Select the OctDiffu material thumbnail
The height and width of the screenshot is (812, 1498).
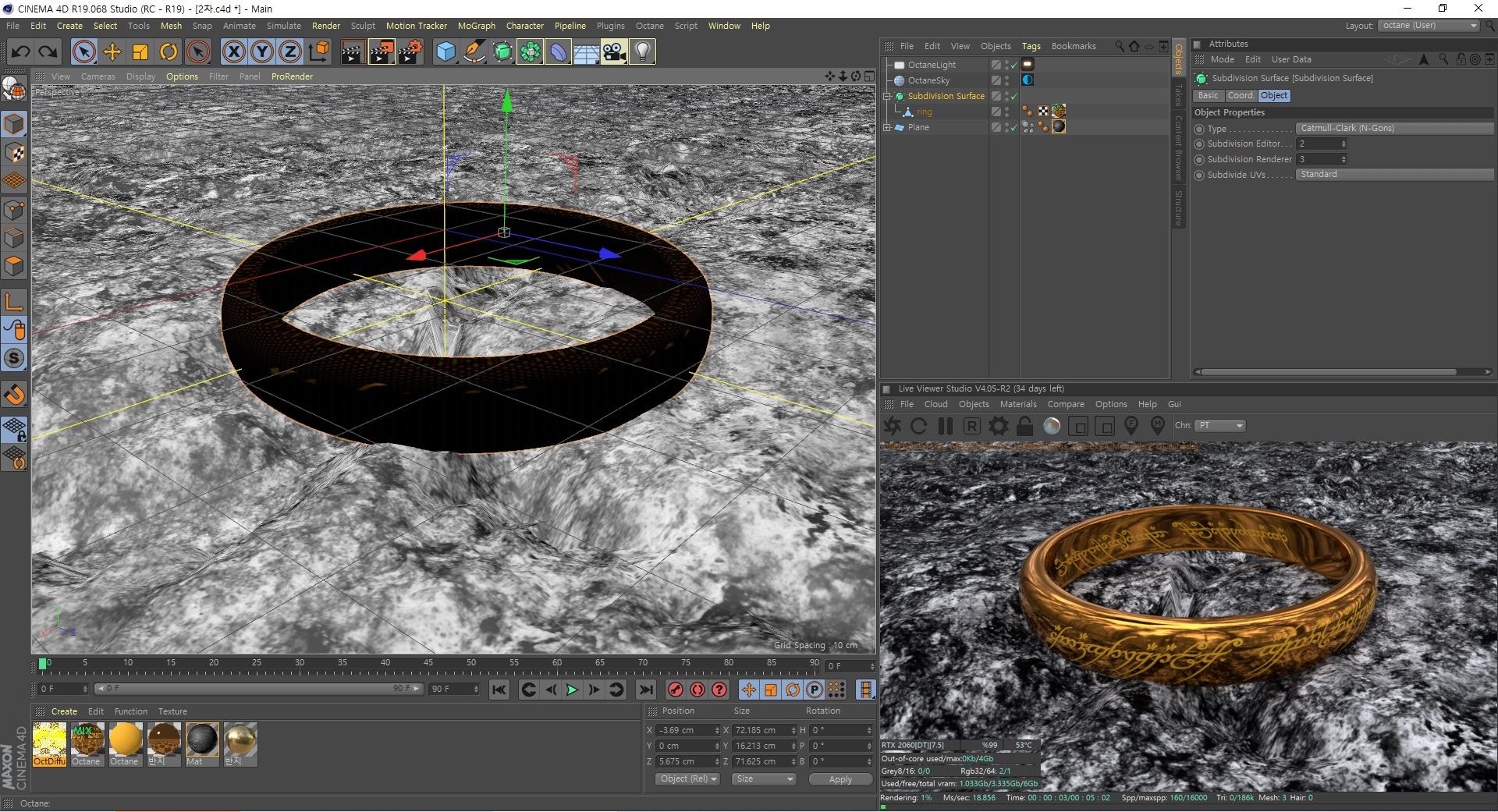[49, 744]
